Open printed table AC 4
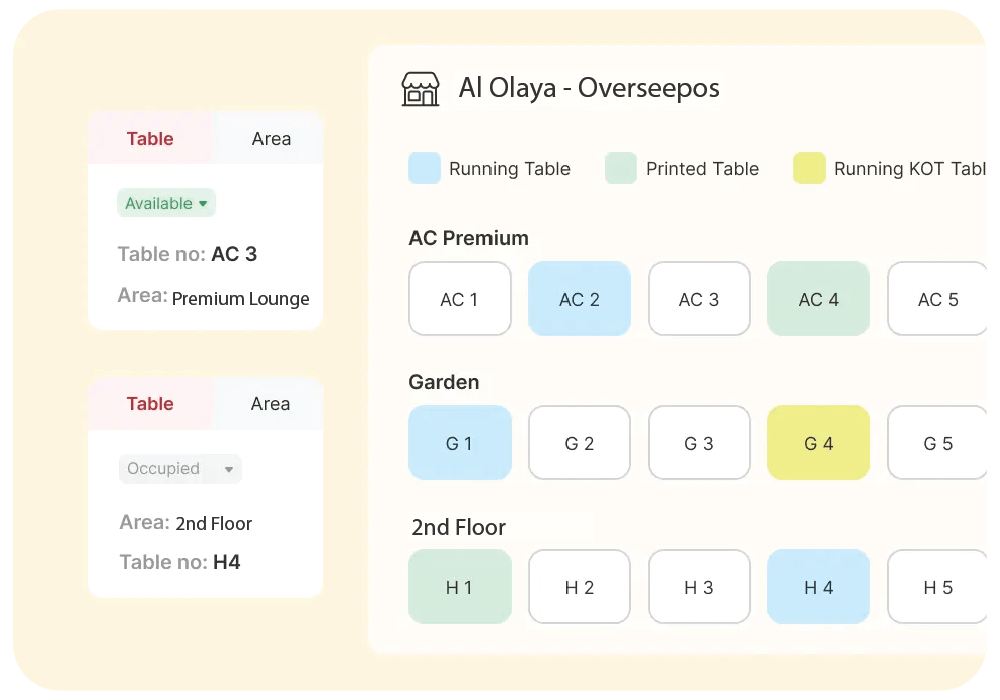Image resolution: width=1000 pixels, height=700 pixels. 818,299
